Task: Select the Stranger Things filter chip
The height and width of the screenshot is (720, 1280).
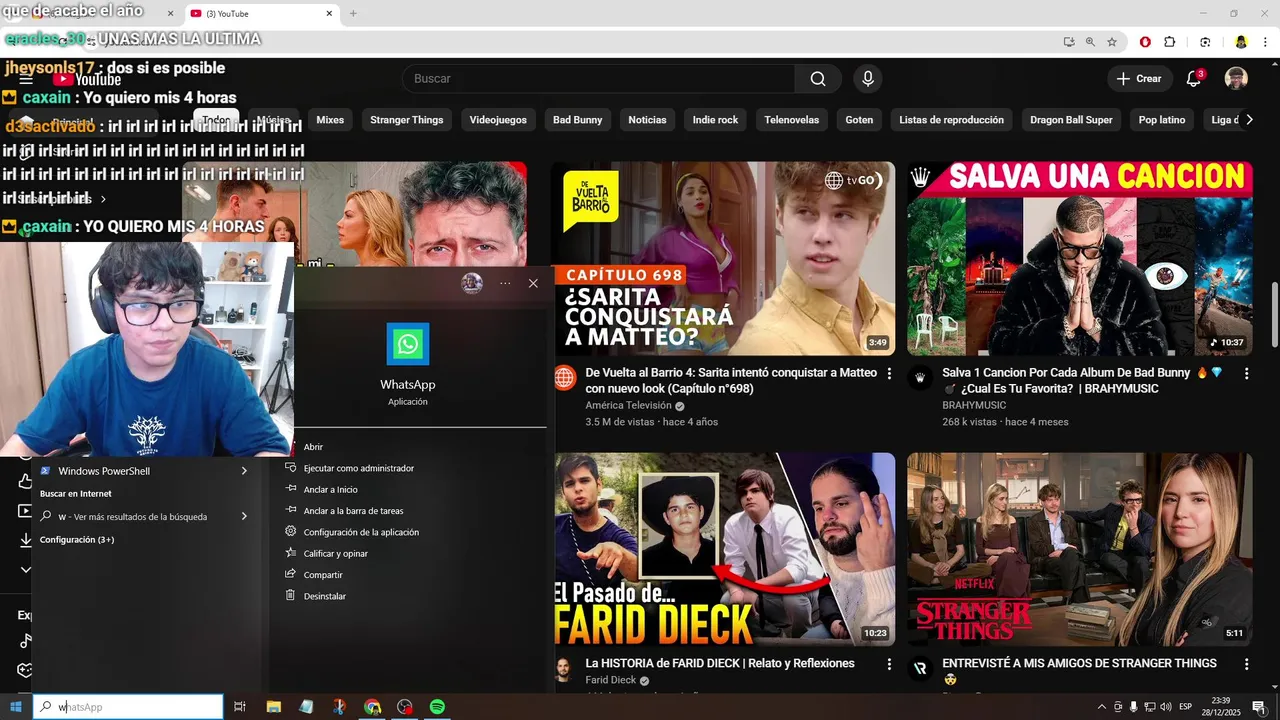Action: tap(406, 120)
